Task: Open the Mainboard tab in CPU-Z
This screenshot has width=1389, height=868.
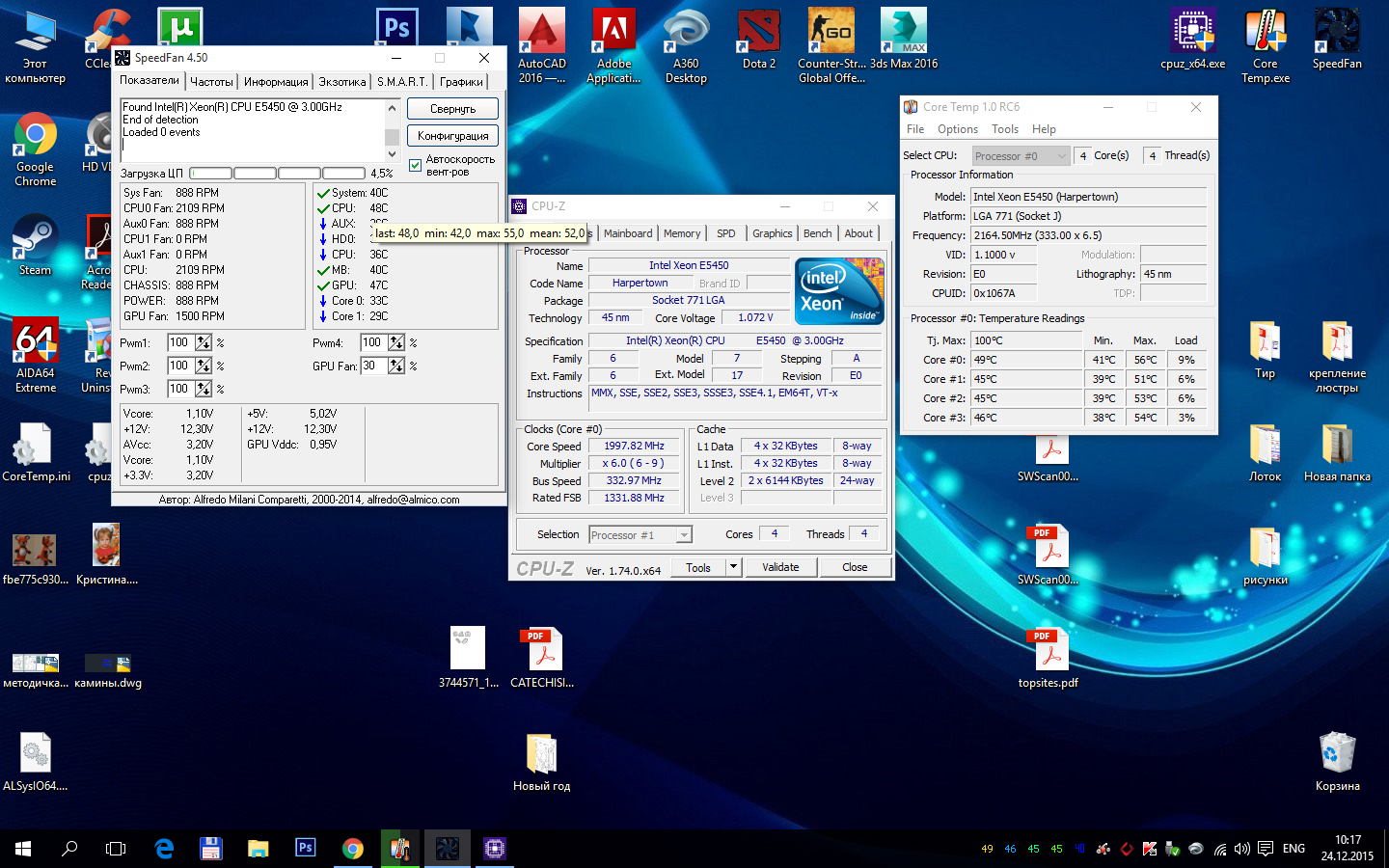Action: (627, 233)
